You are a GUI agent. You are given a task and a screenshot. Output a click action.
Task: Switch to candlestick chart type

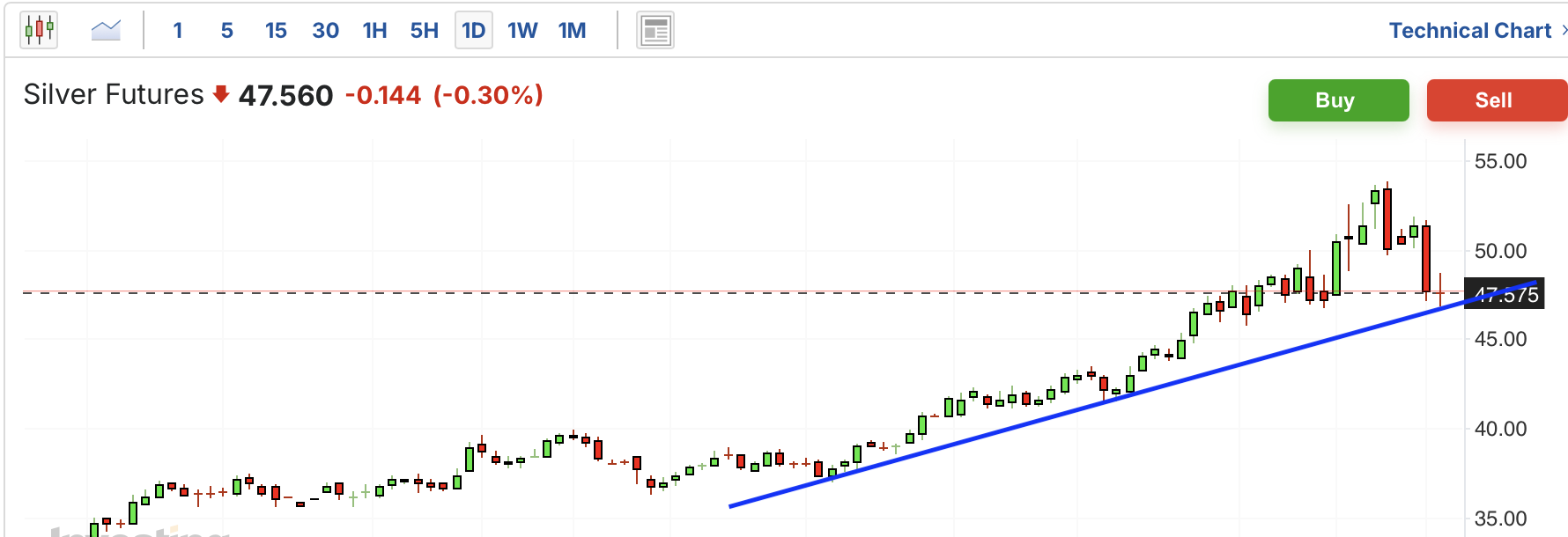point(40,30)
